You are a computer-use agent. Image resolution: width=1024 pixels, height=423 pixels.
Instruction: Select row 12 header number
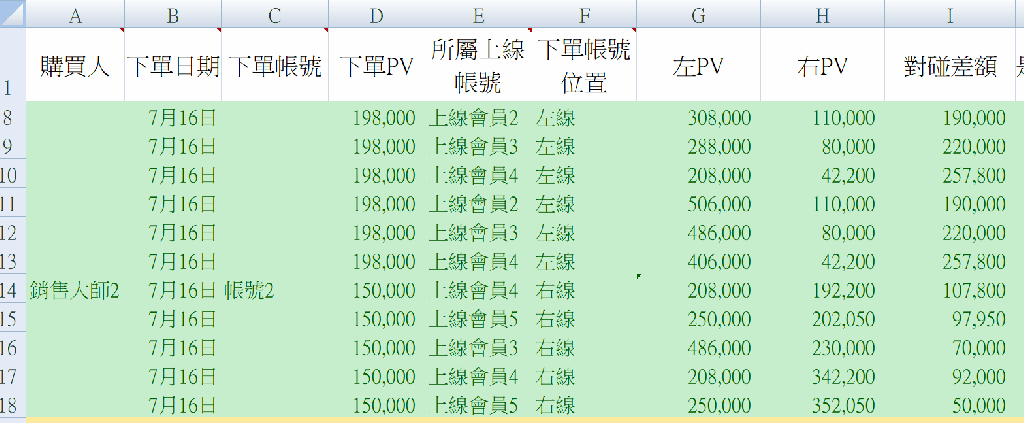pyautogui.click(x=12, y=232)
